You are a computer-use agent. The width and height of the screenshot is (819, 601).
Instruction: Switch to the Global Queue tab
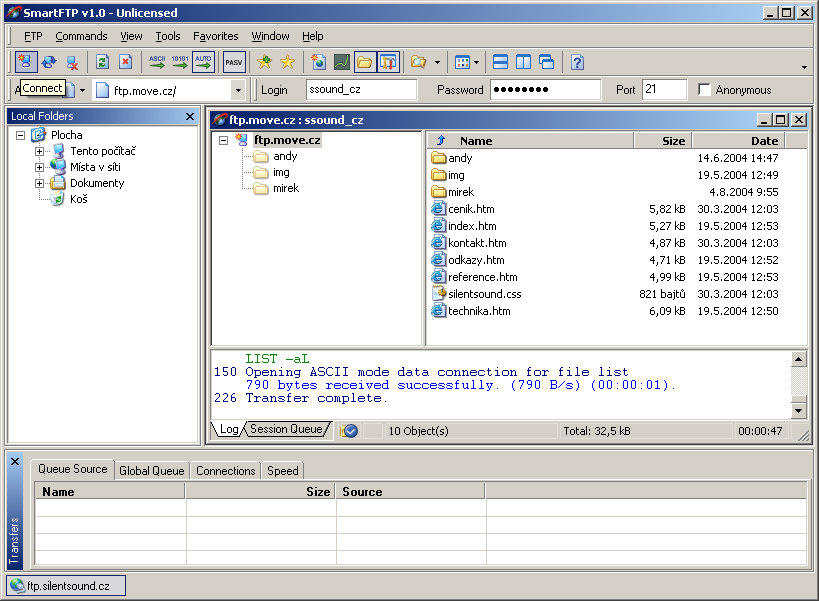point(151,470)
